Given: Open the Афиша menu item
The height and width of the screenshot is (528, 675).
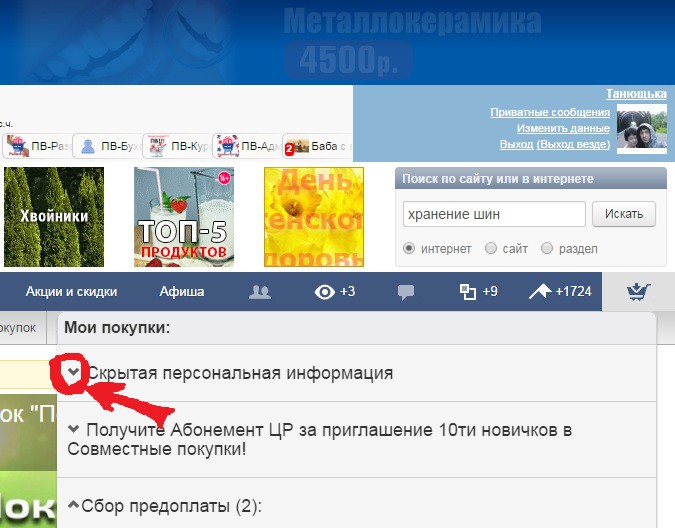Looking at the screenshot, I should point(182,292).
